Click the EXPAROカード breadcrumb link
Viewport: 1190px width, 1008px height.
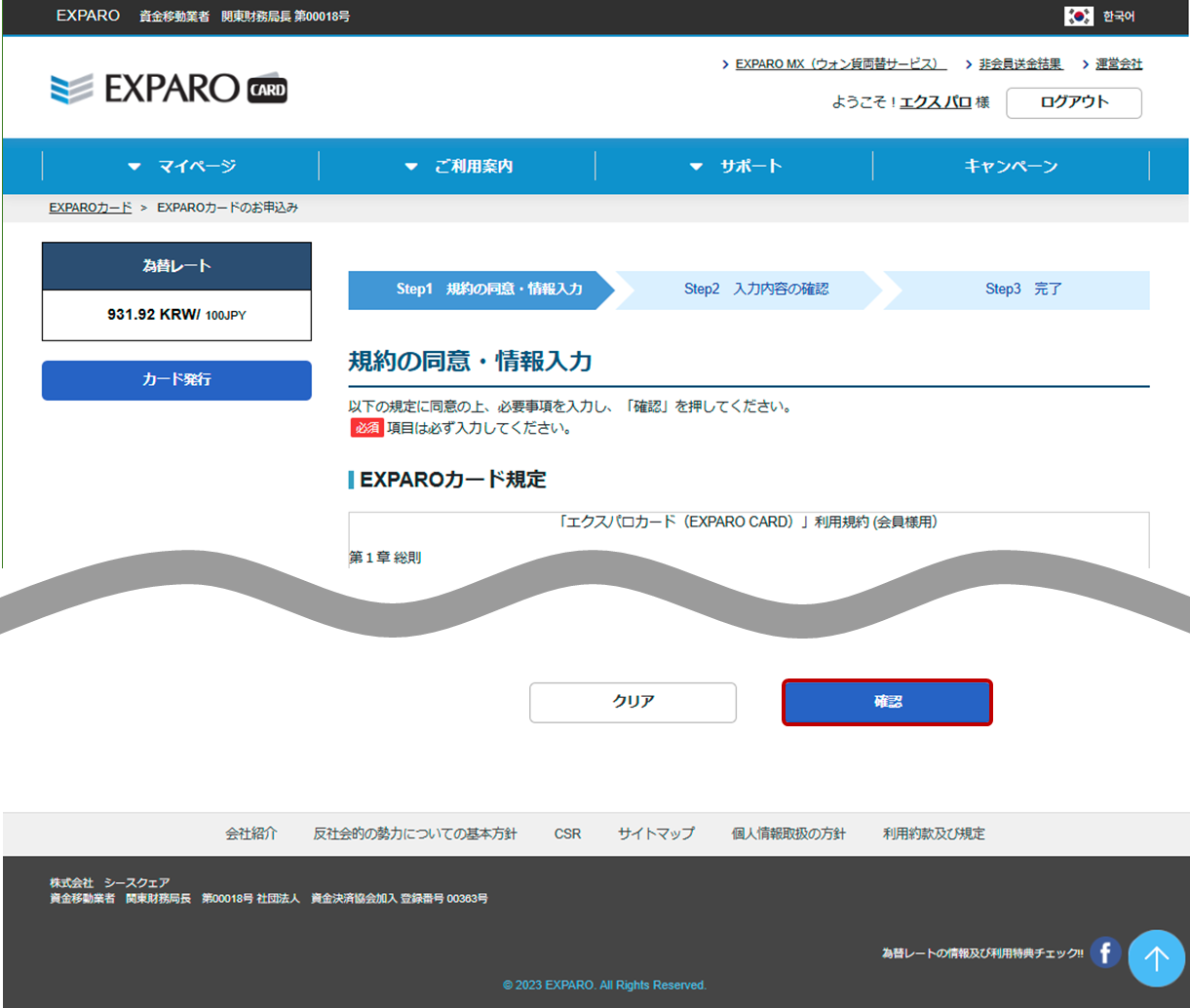point(91,208)
